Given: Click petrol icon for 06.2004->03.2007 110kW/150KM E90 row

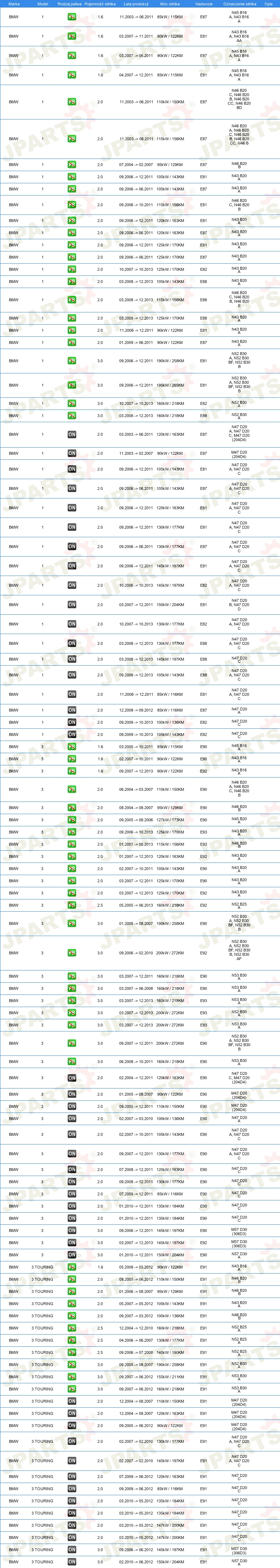Looking at the screenshot, I should [72, 789].
